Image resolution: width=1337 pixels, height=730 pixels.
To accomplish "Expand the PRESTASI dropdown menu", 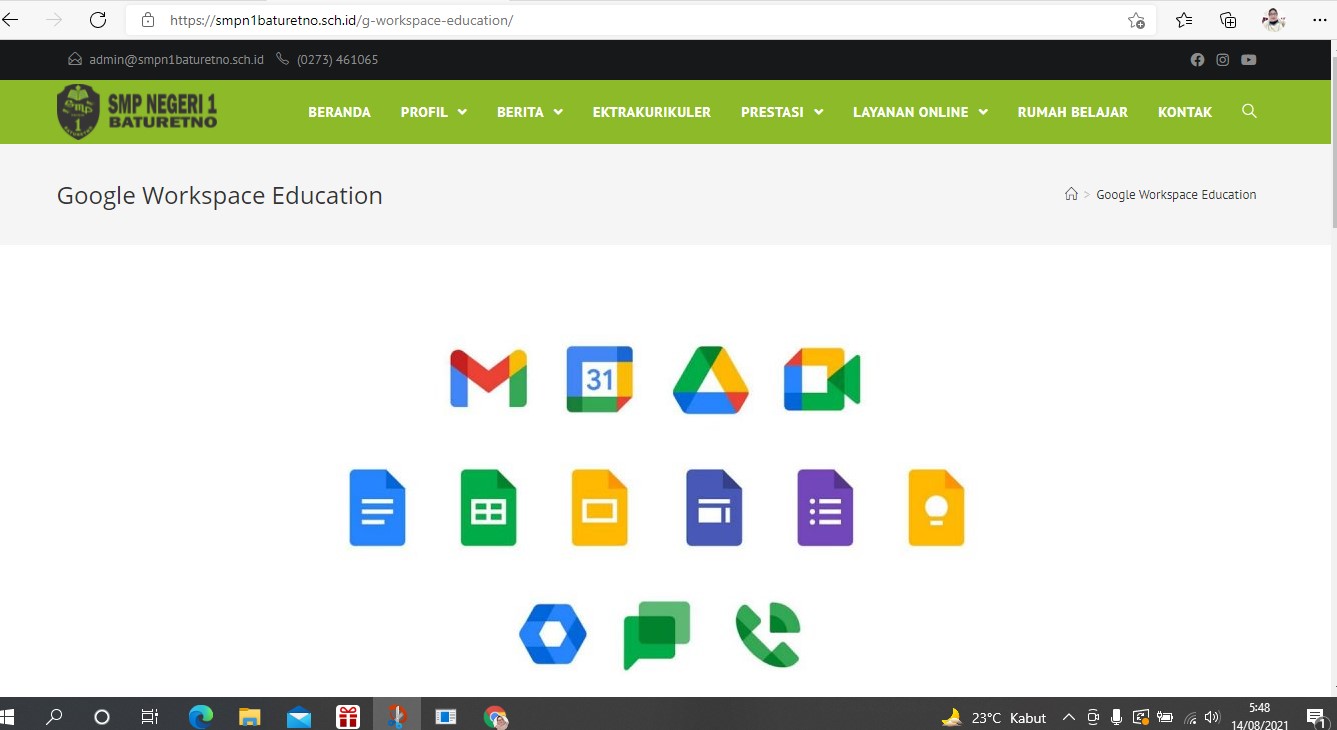I will click(782, 112).
